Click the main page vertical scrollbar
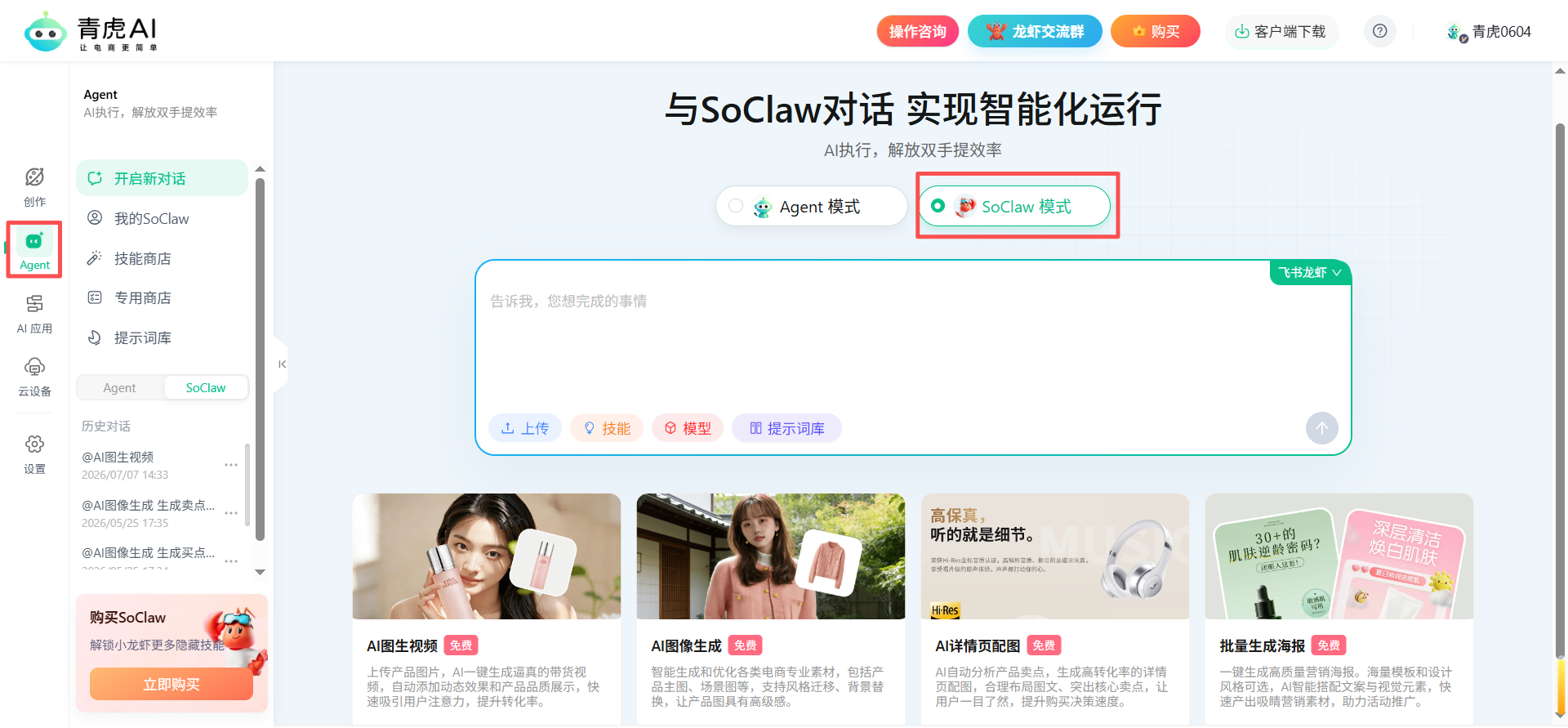 (1560, 392)
